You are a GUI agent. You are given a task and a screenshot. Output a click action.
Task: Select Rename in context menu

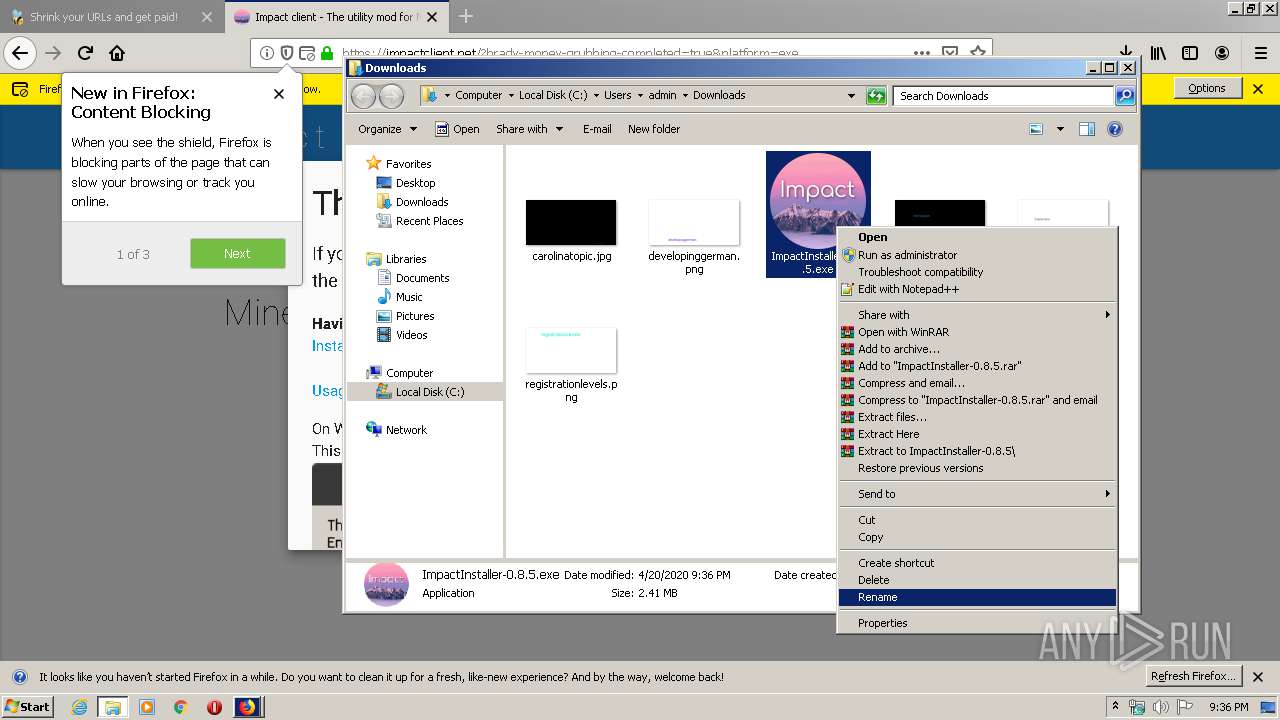coord(977,597)
